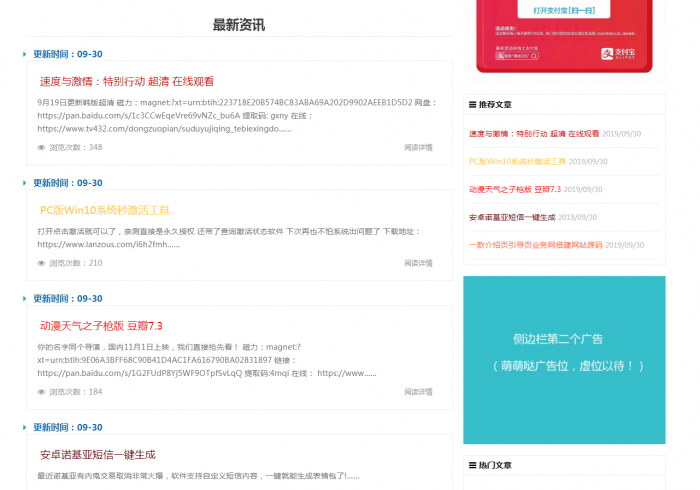
Task: Click 阅读详情 for the 速度与激情 post
Action: [418, 147]
